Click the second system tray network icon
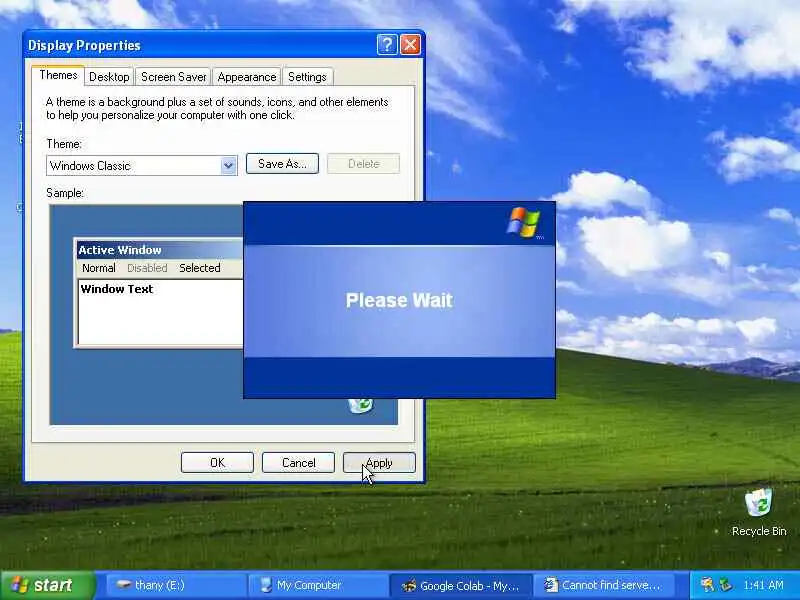Viewport: 800px width, 600px height. (726, 585)
